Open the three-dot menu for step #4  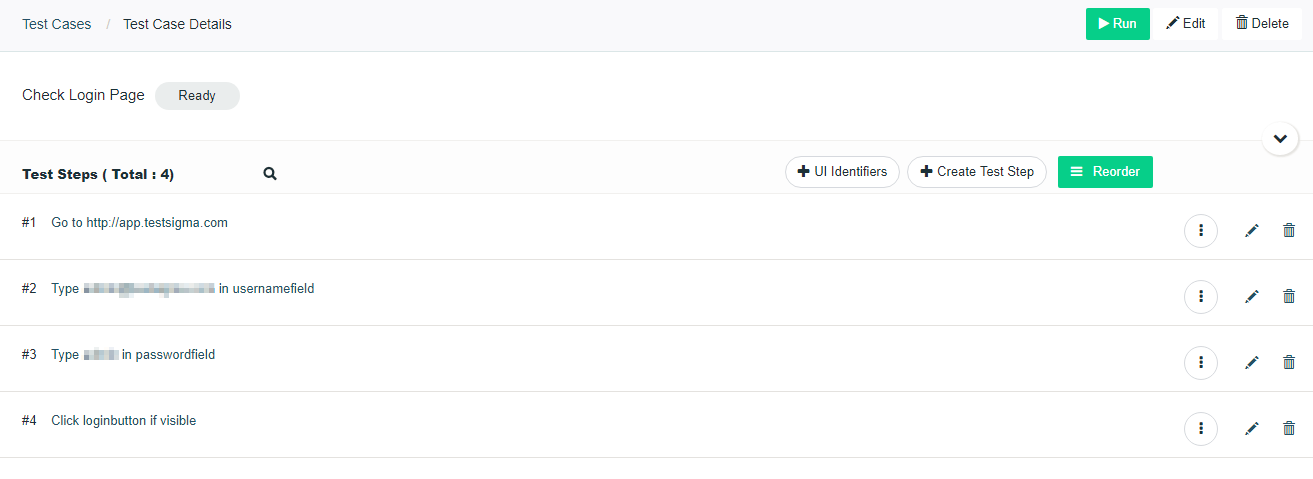point(1200,428)
